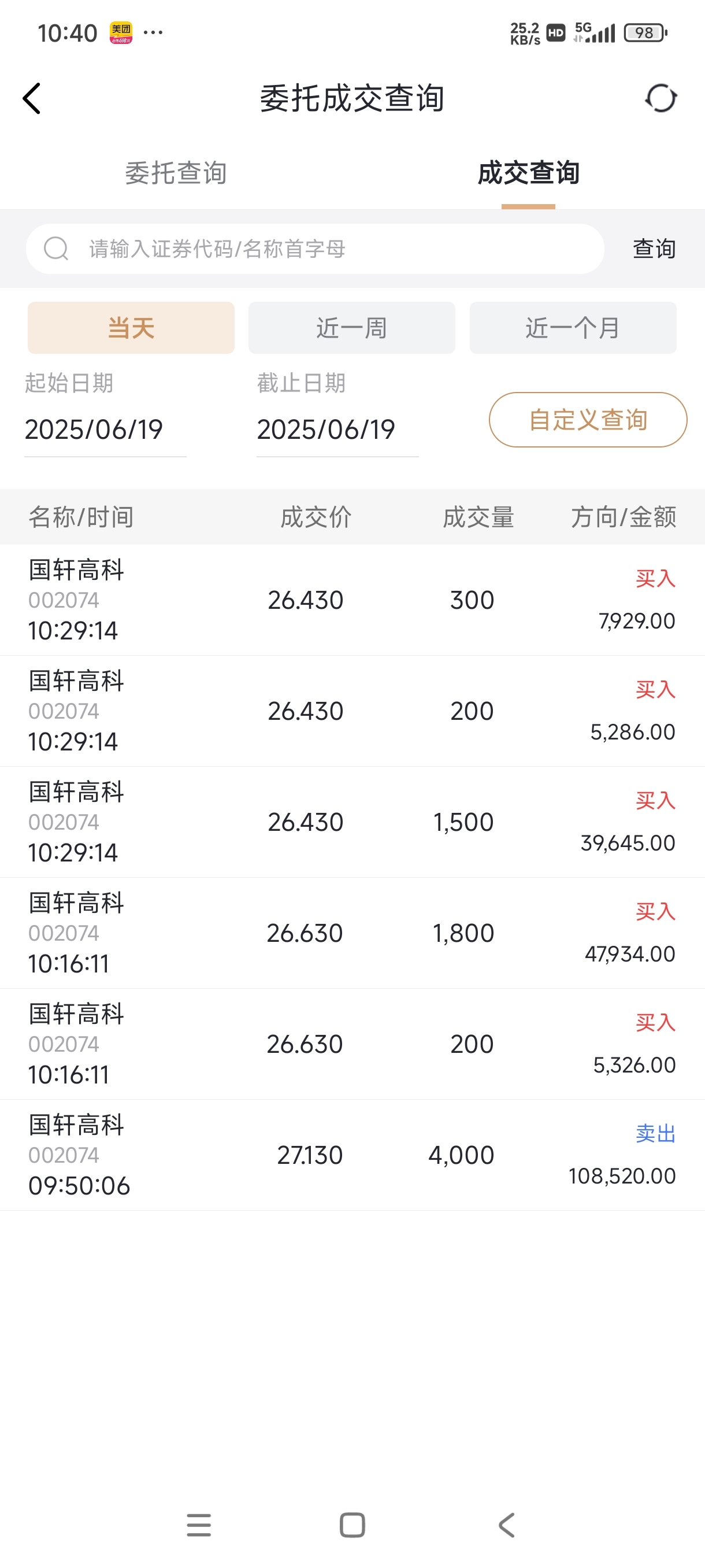Select the 近一周 date range filter
Screen dimensions: 705x1568
351,327
